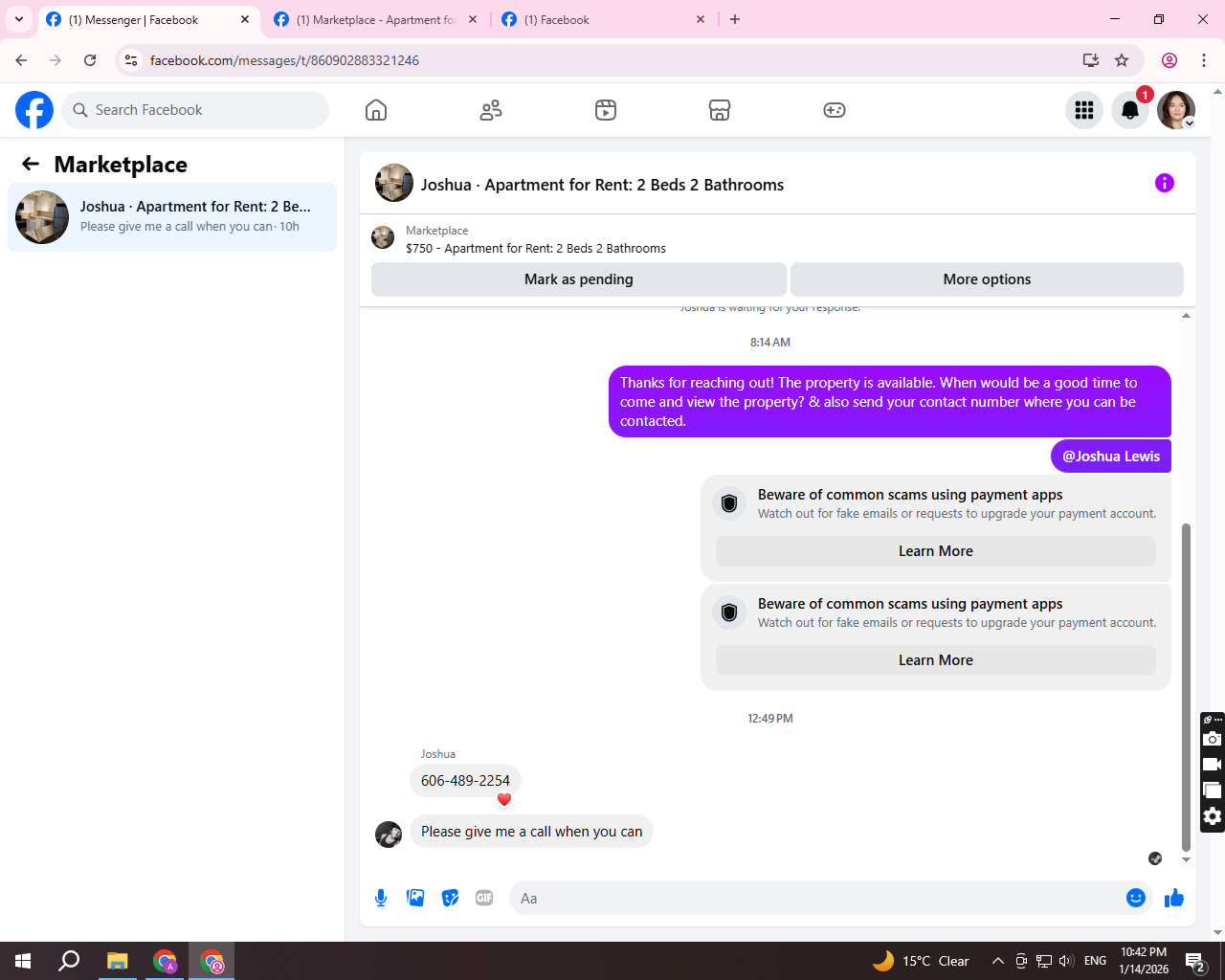
Task: Open @Joshua Lewis mention
Action: coord(1111,457)
